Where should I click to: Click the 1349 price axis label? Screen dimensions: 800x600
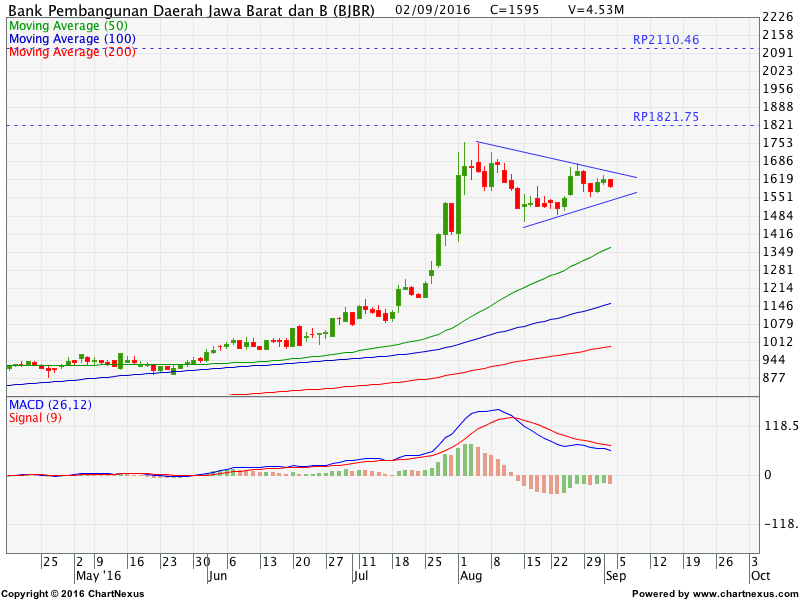pyautogui.click(x=778, y=252)
